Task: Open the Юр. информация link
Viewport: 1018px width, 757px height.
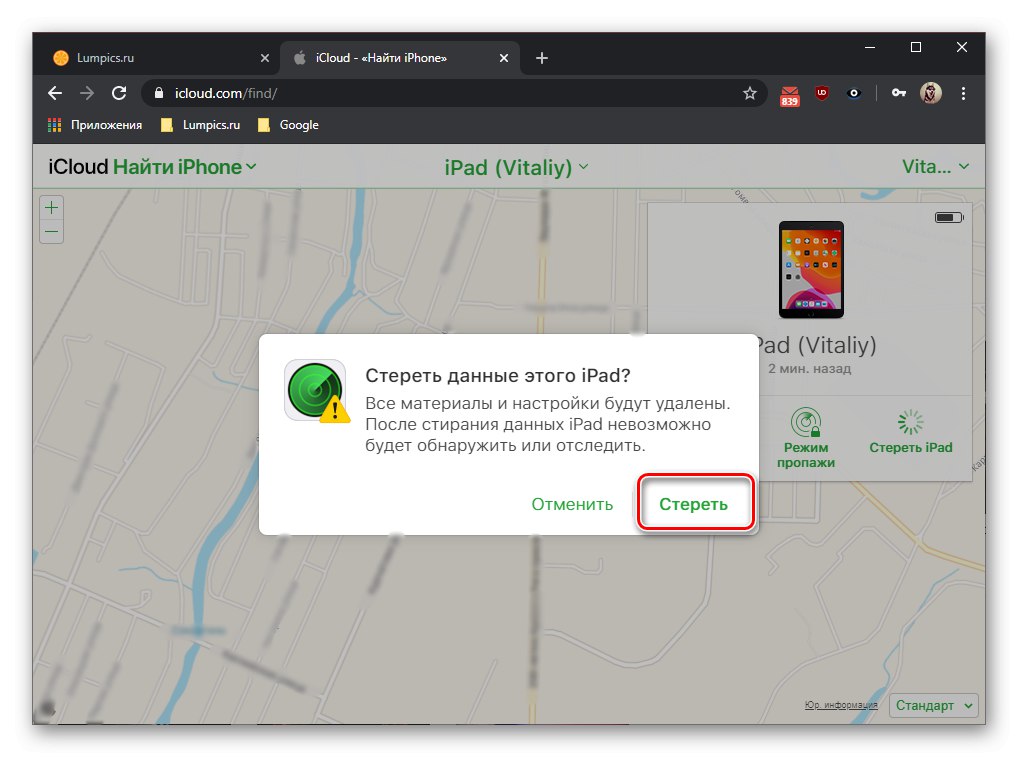Action: point(841,705)
